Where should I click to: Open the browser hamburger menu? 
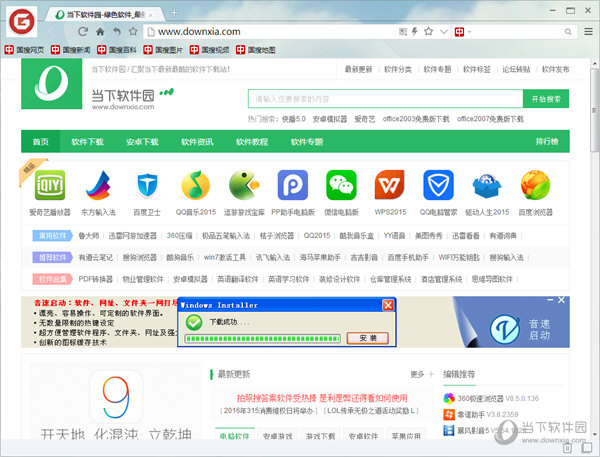pos(589,31)
